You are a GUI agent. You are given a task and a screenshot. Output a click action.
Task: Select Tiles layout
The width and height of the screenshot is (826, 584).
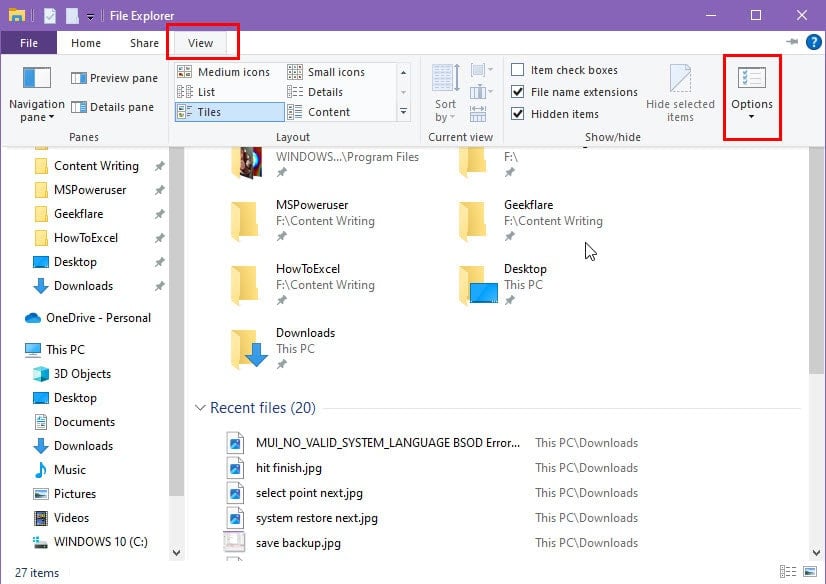click(229, 112)
